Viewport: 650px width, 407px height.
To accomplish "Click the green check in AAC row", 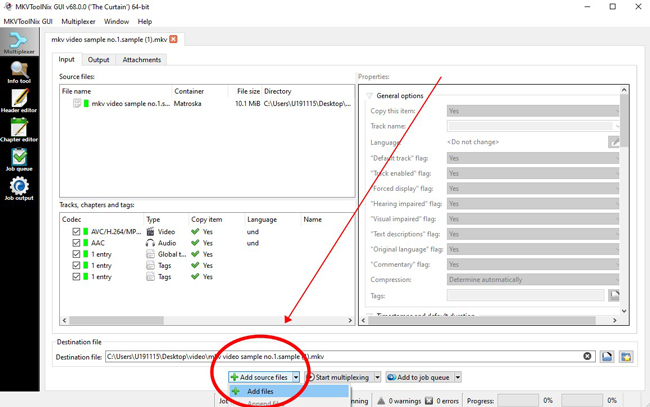I will (195, 243).
